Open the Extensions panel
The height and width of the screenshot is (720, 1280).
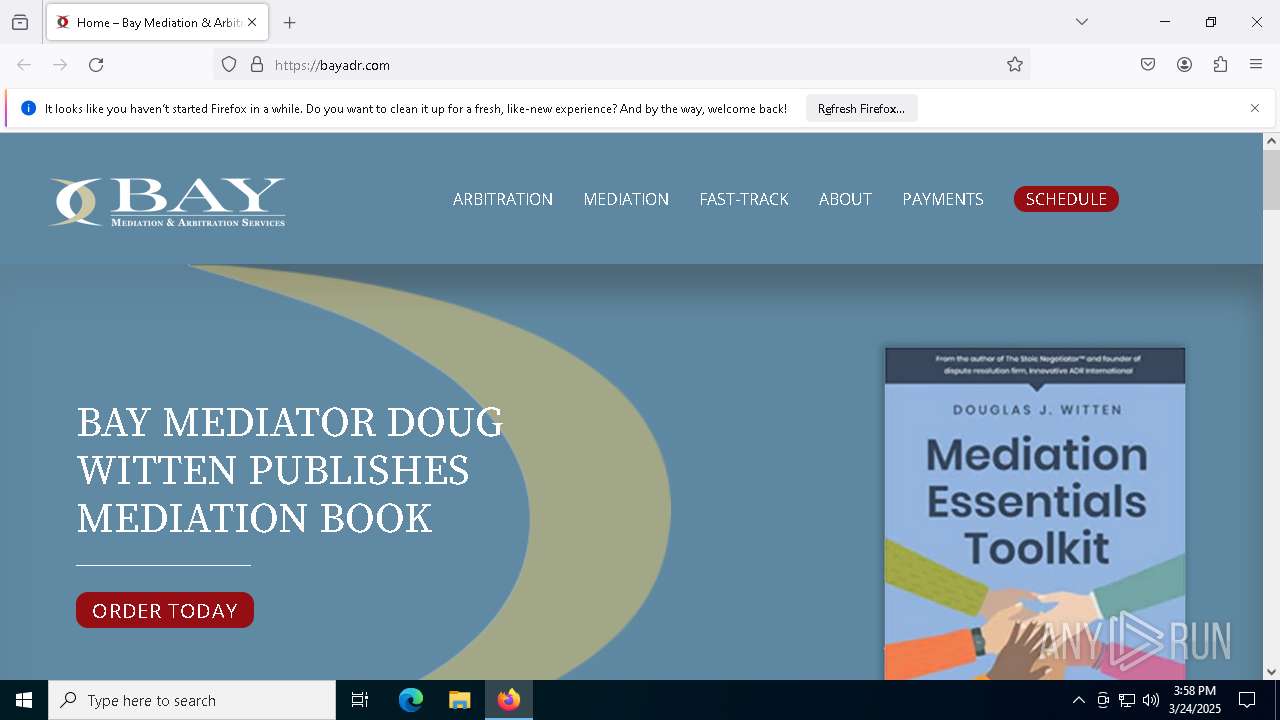(1220, 65)
